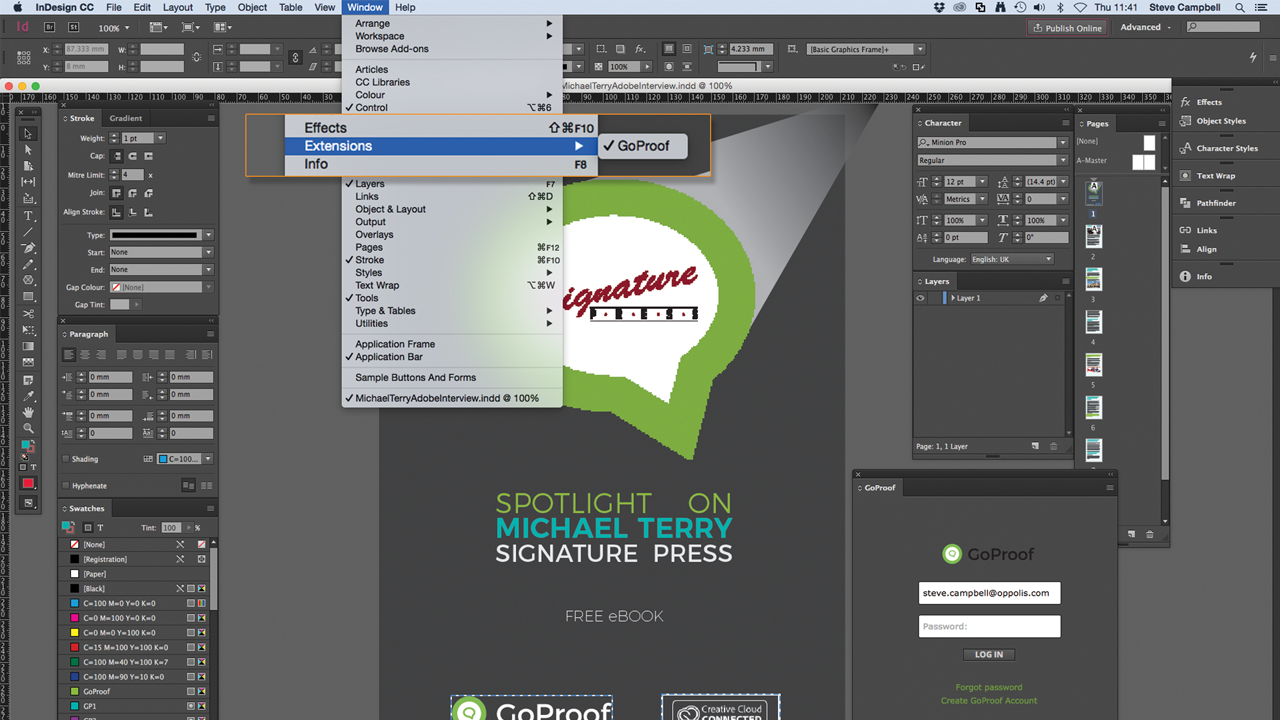Click the GoProof Password field
This screenshot has width=1280, height=720.
click(989, 626)
